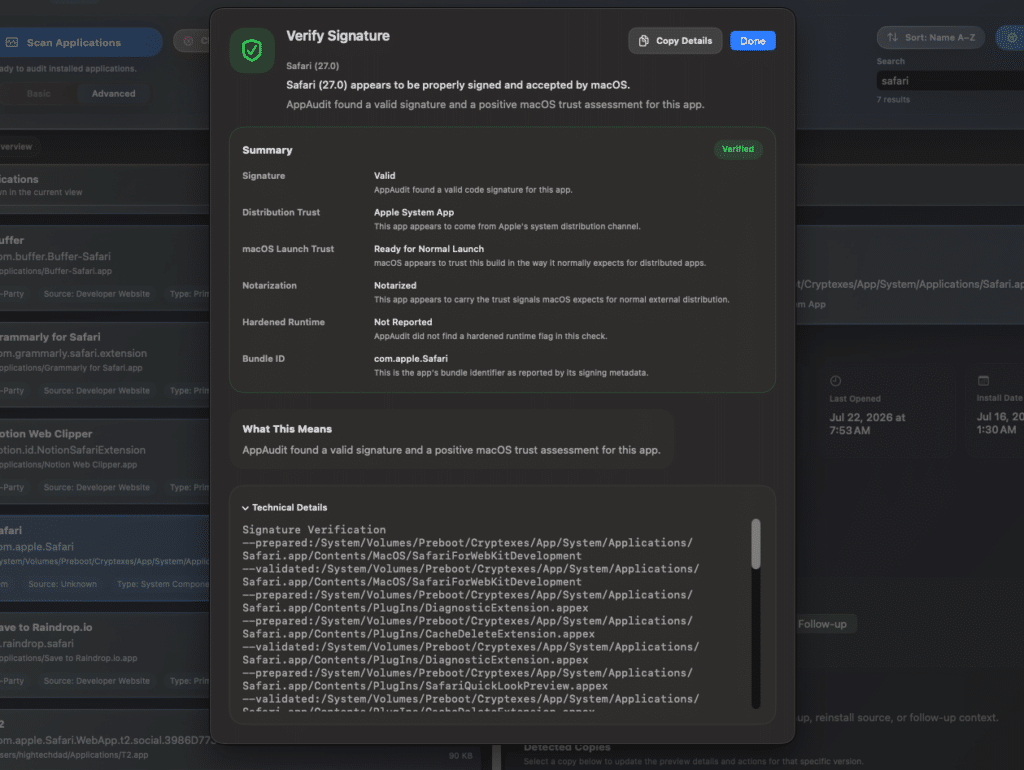Click the green shield verification icon
The image size is (1024, 770).
(x=252, y=50)
